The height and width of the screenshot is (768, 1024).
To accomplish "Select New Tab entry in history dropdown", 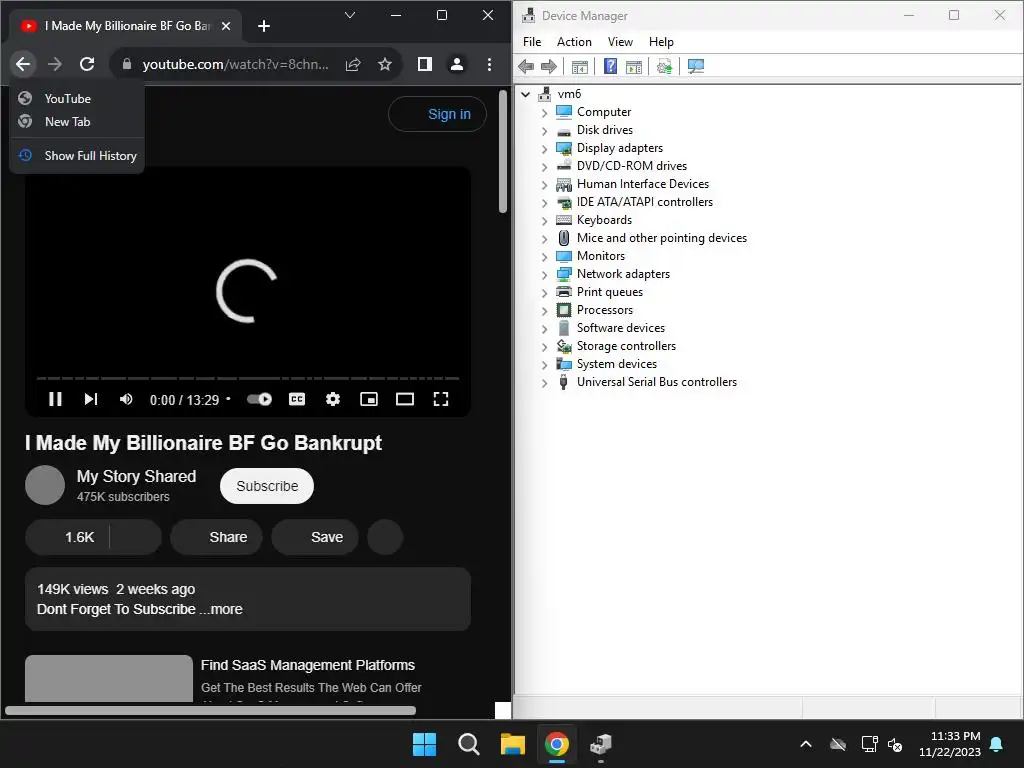I will [x=77, y=121].
